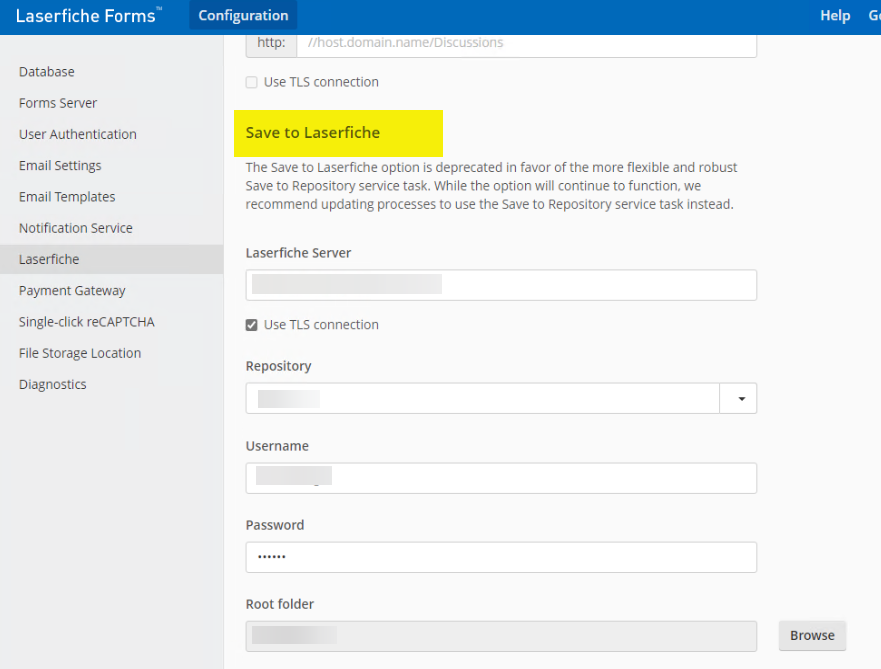The width and height of the screenshot is (881, 669).
Task: Open the Database settings page
Action: pyautogui.click(x=47, y=72)
